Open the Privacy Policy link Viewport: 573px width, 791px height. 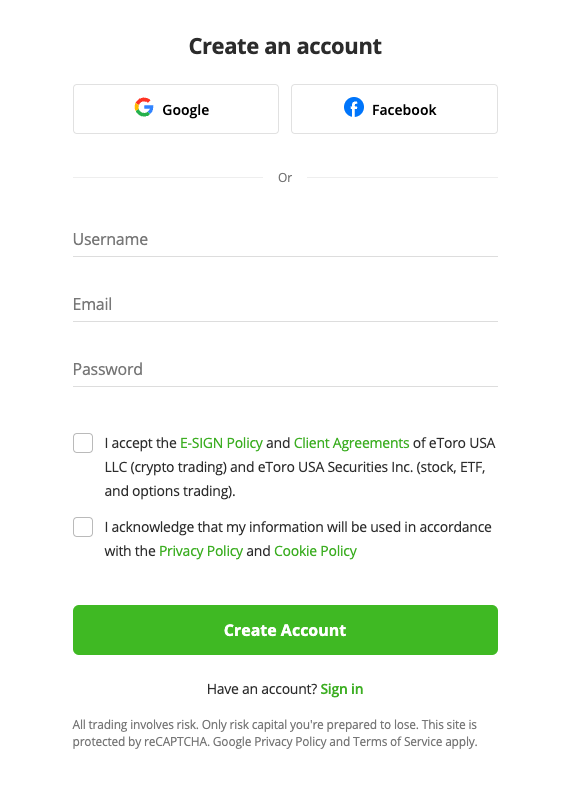tap(201, 551)
